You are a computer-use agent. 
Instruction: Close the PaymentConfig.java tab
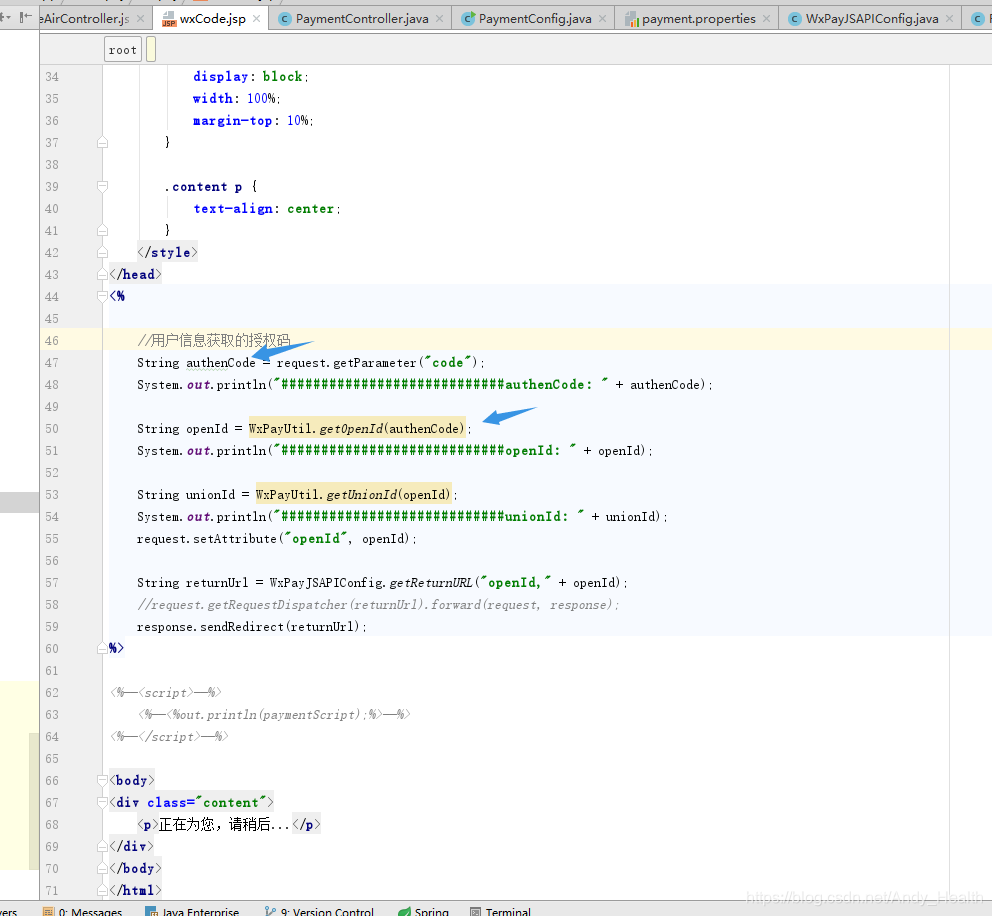[x=602, y=19]
